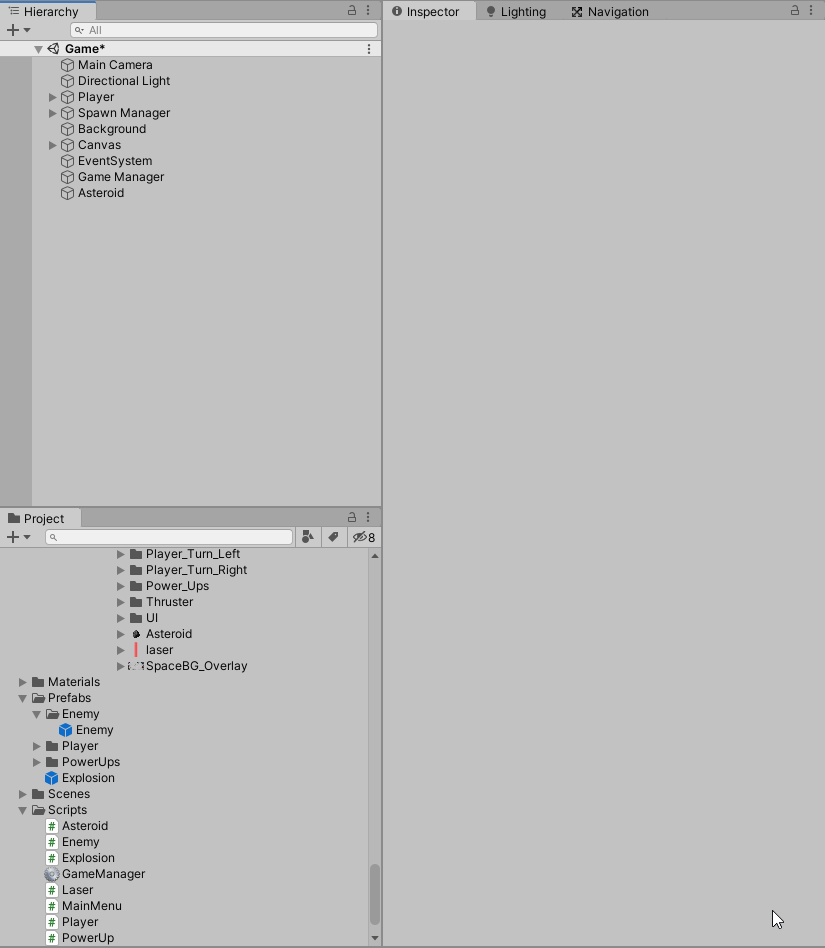Click the Enemy script icon

[52, 842]
